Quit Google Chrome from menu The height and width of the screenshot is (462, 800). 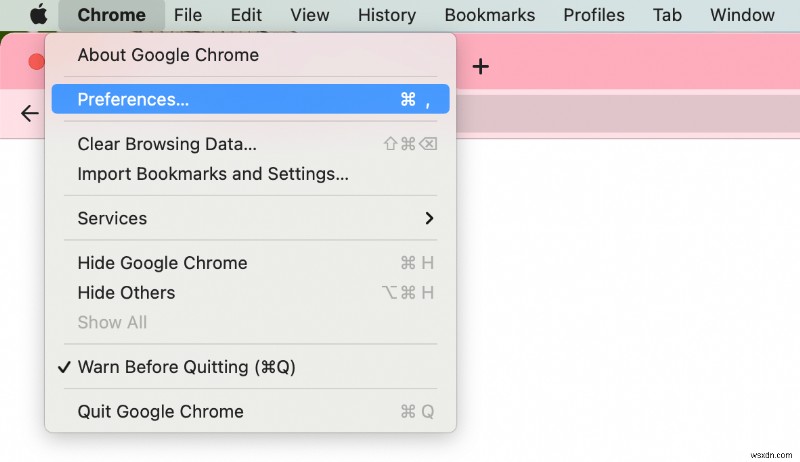tap(160, 411)
